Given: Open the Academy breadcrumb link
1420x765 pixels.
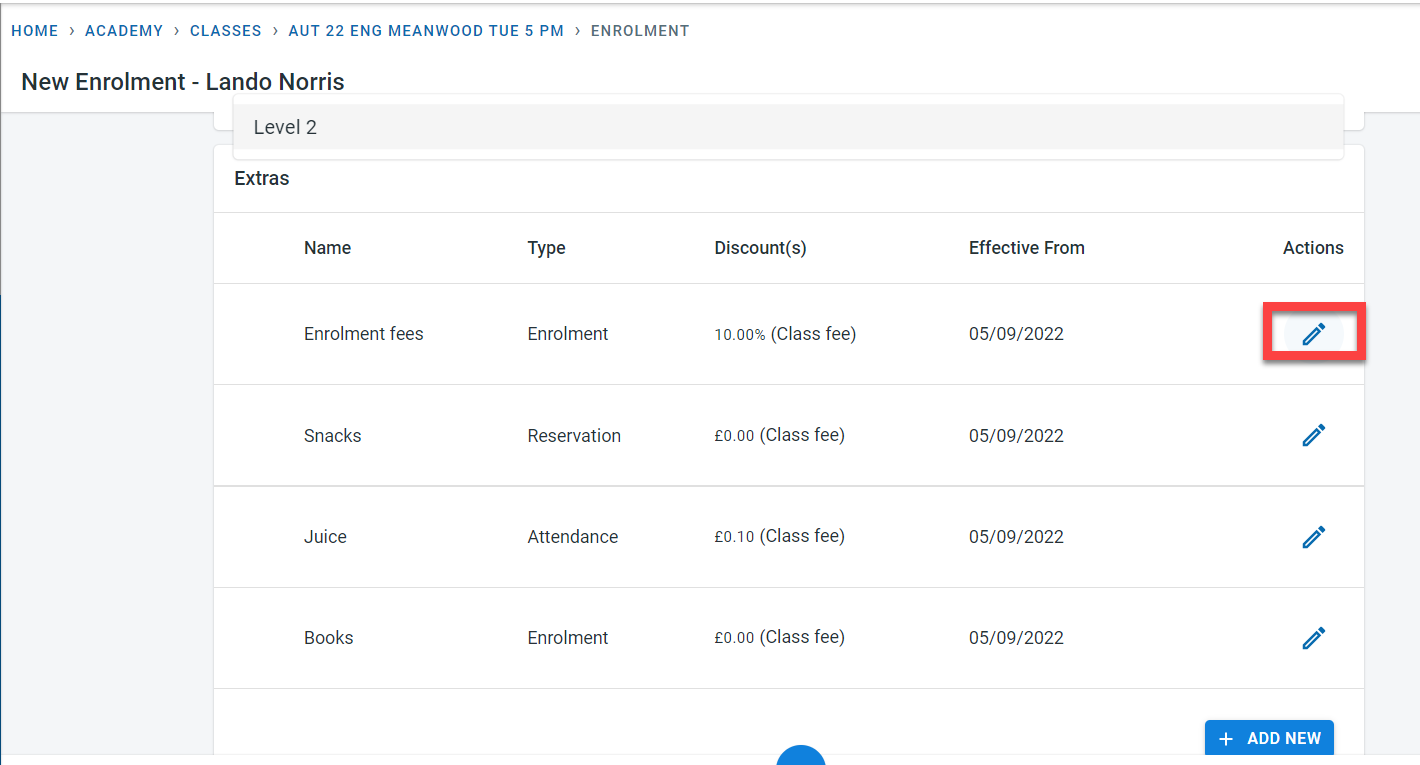Looking at the screenshot, I should pos(124,31).
